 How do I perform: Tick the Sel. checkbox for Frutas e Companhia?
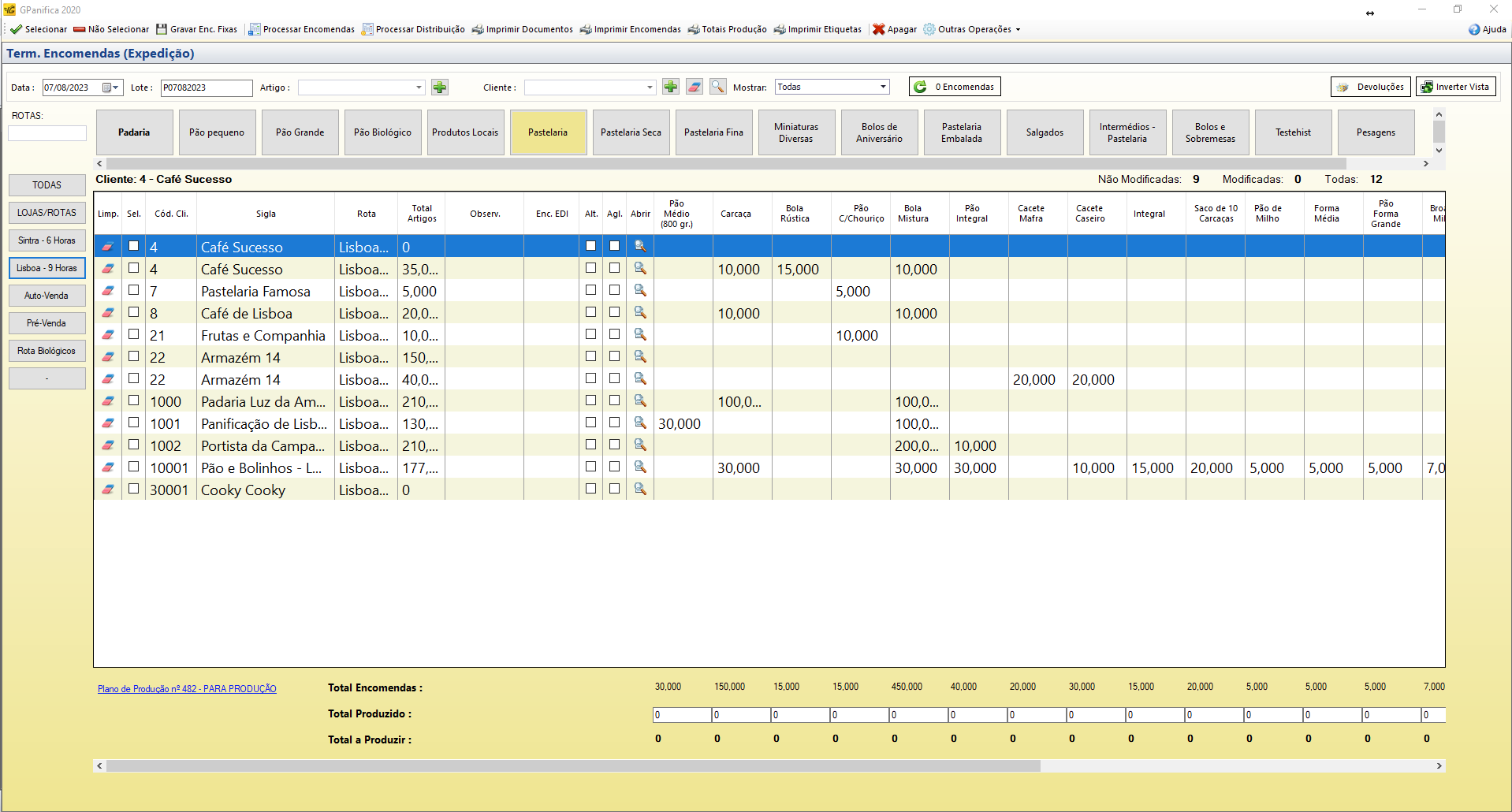[134, 334]
